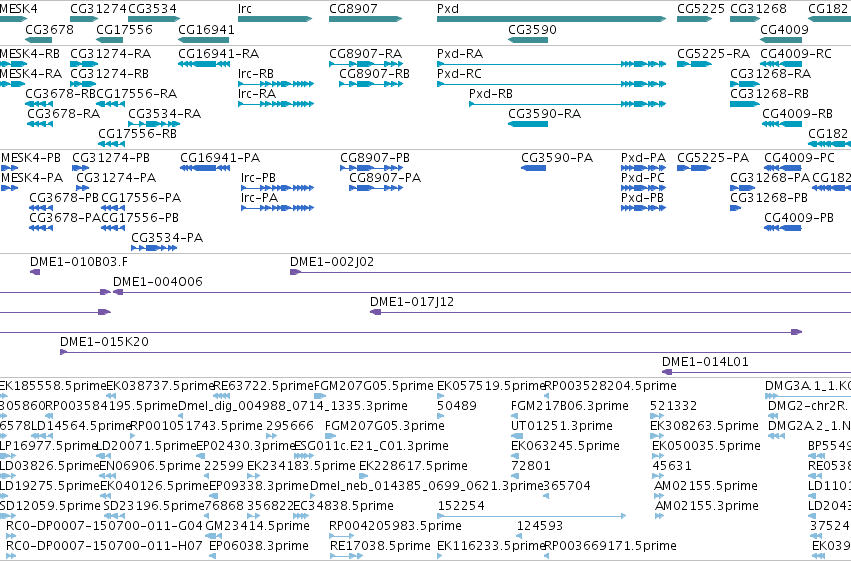The height and width of the screenshot is (561, 851).
Task: Click EST RP004205983.5prime
Action: point(395,526)
